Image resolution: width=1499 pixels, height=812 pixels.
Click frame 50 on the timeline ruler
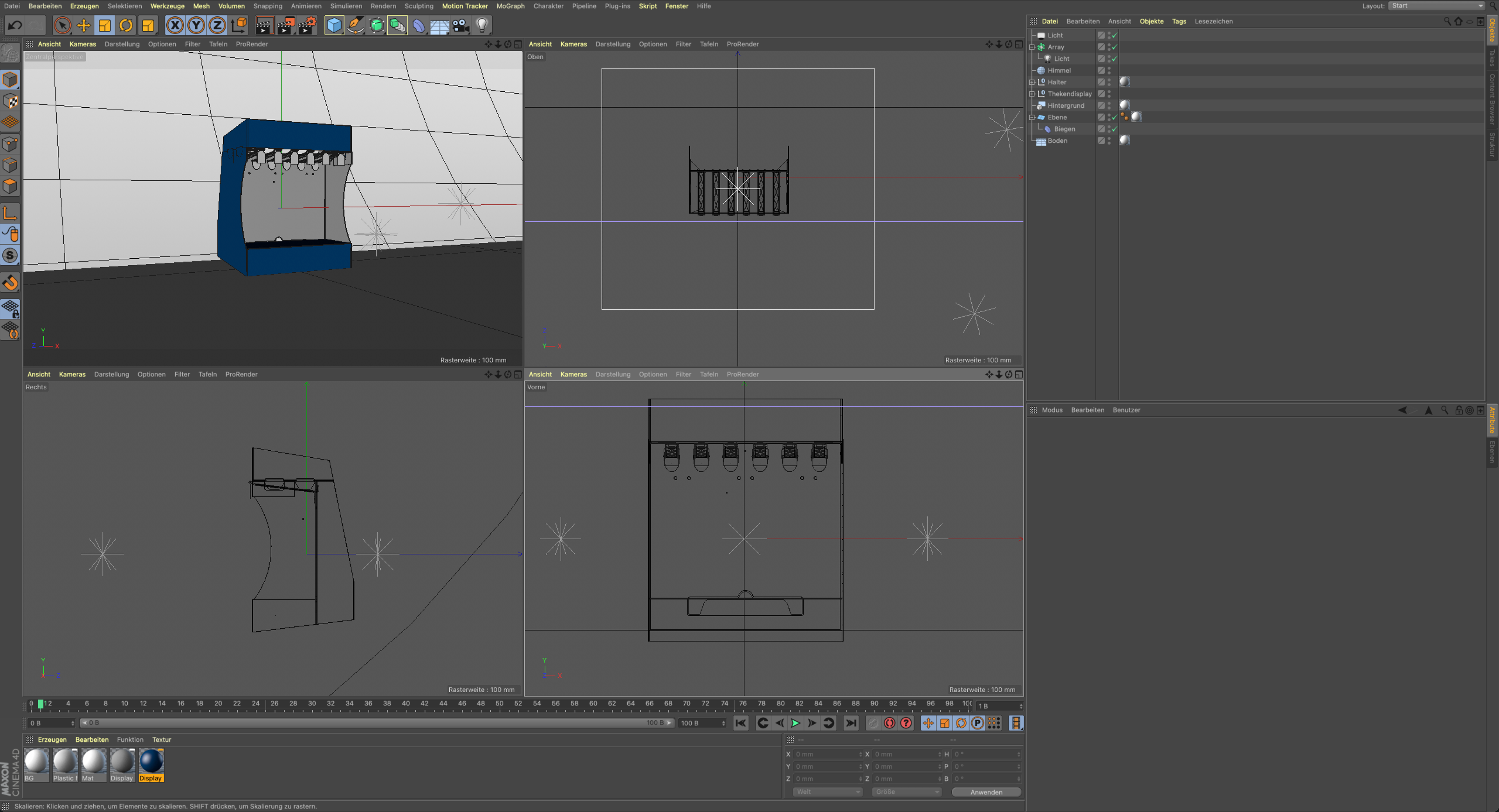tap(499, 704)
